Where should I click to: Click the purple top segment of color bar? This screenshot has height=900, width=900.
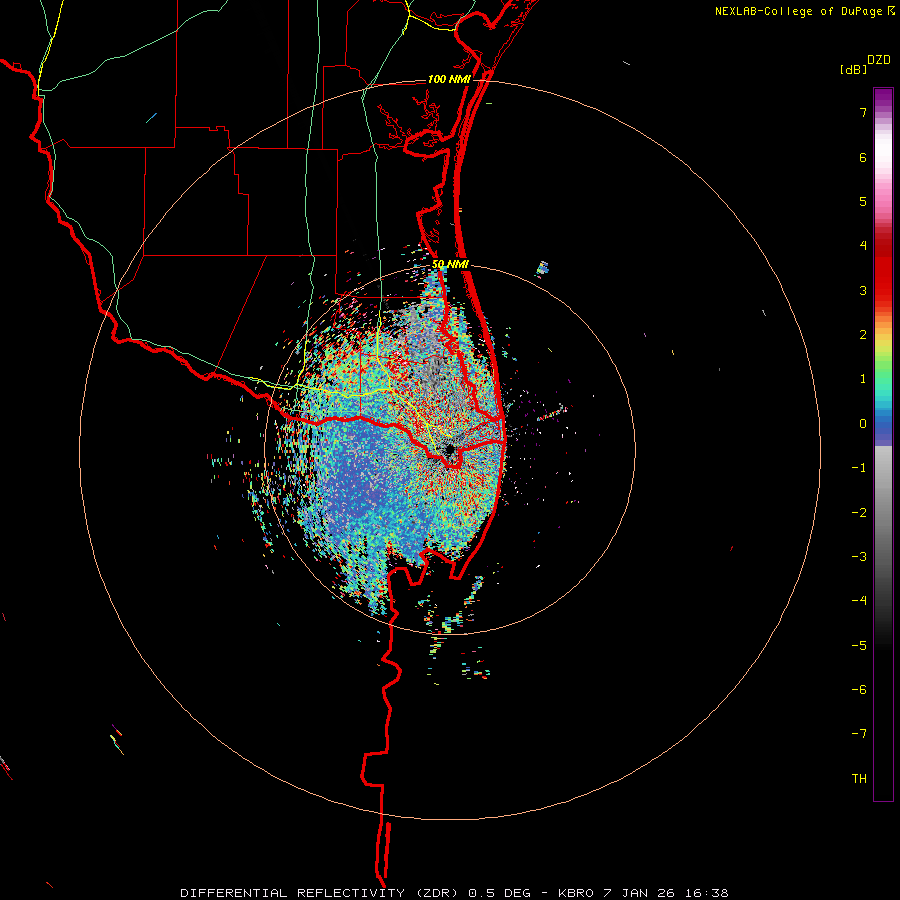click(x=883, y=100)
